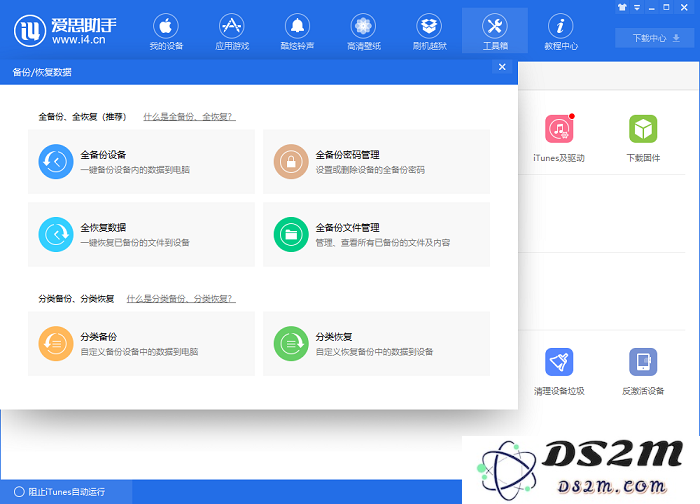Open 下载固件 green cube icon
The image size is (700, 504).
tap(643, 129)
